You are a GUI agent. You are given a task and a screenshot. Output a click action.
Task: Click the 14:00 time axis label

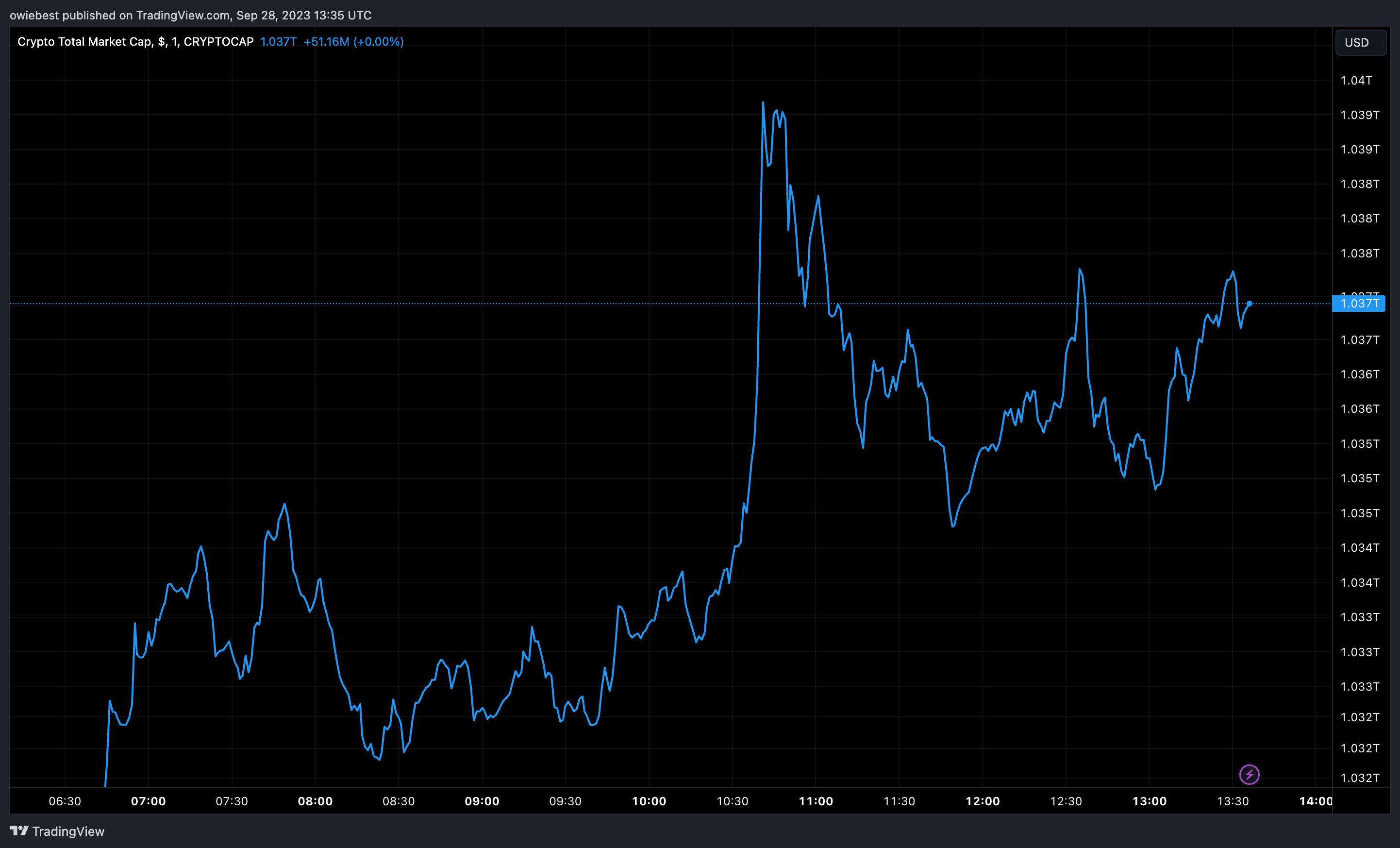tap(1316, 801)
